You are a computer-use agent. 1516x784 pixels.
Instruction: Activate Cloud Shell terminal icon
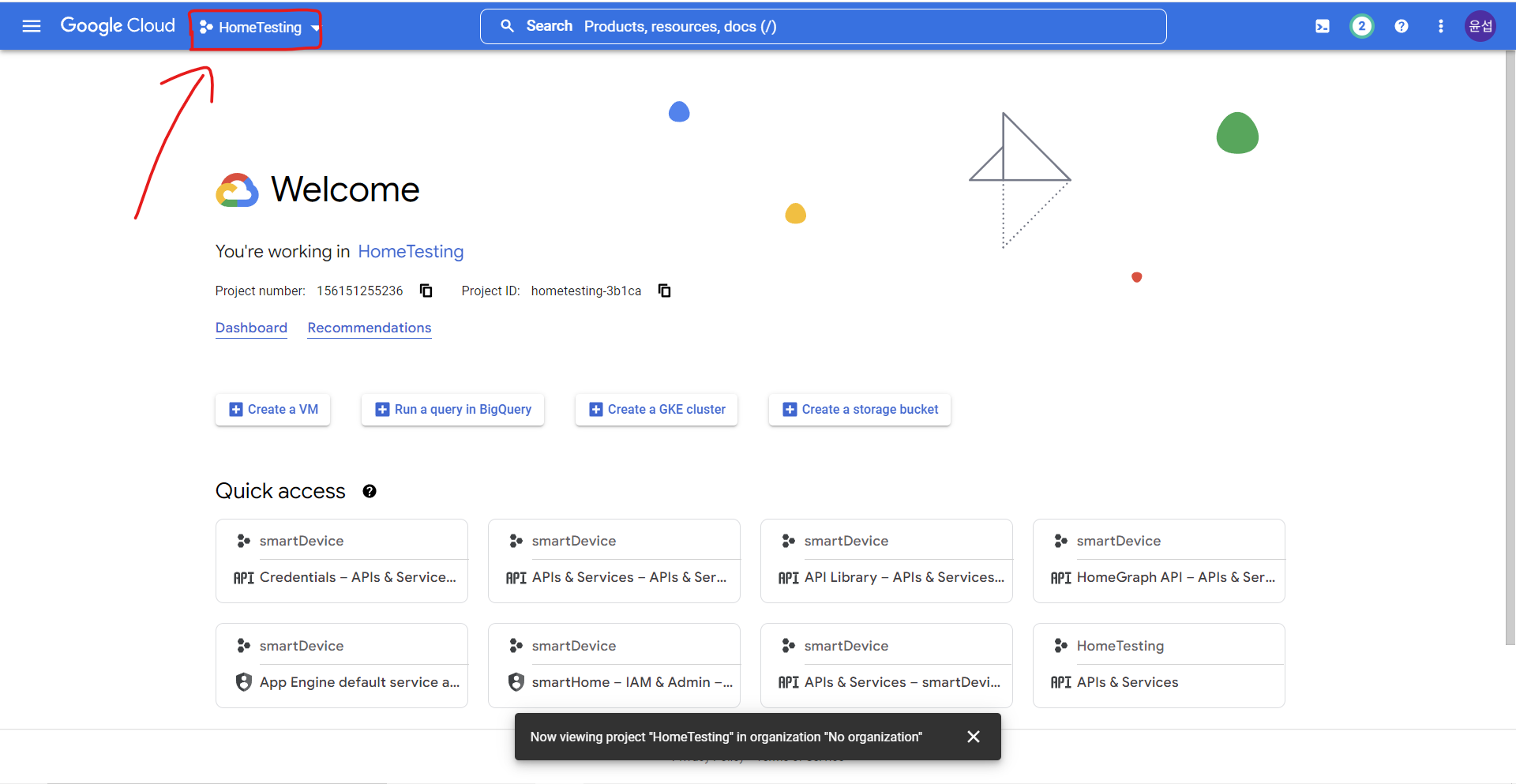(x=1323, y=26)
